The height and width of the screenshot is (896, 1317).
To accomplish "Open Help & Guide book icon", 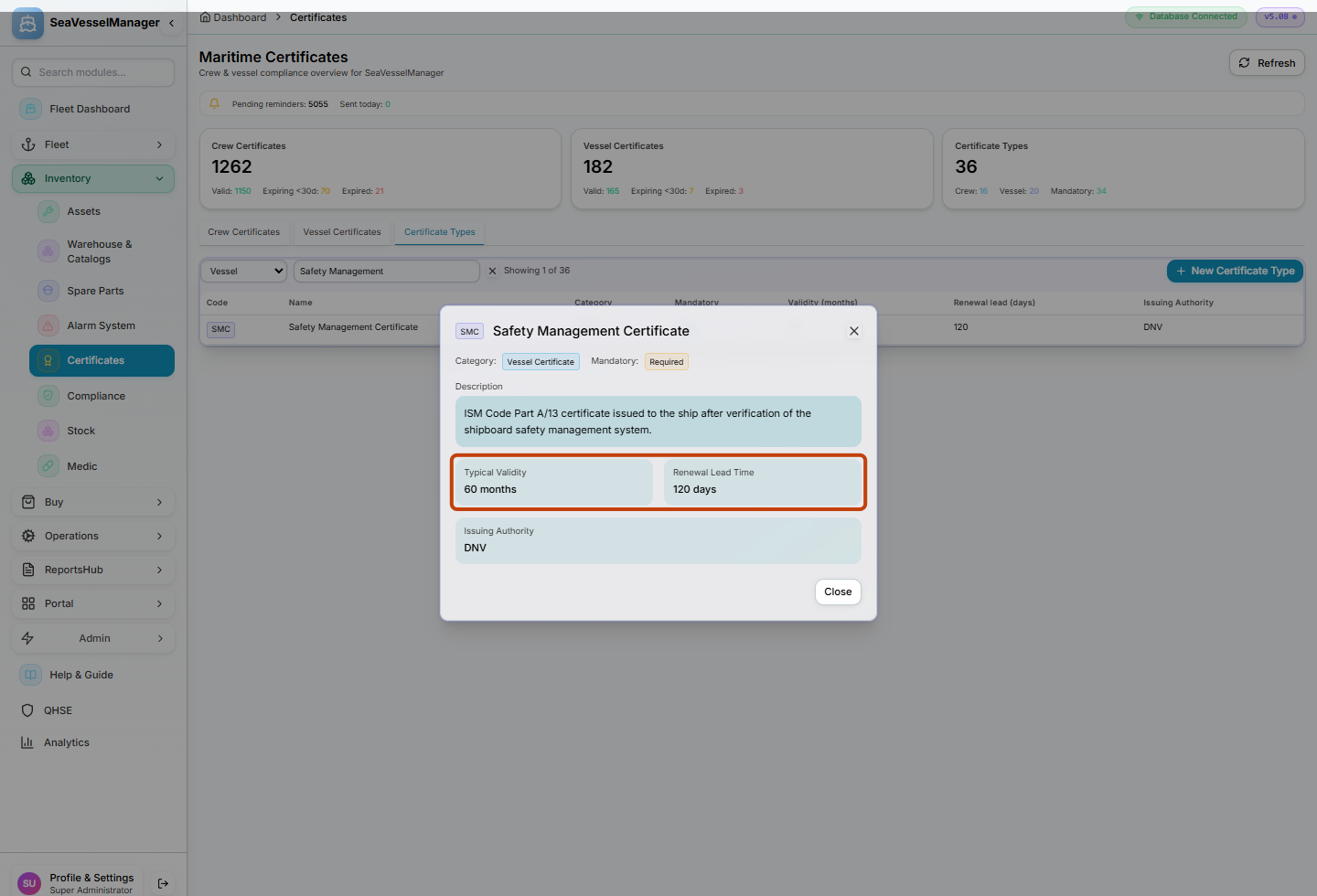I will click(30, 675).
